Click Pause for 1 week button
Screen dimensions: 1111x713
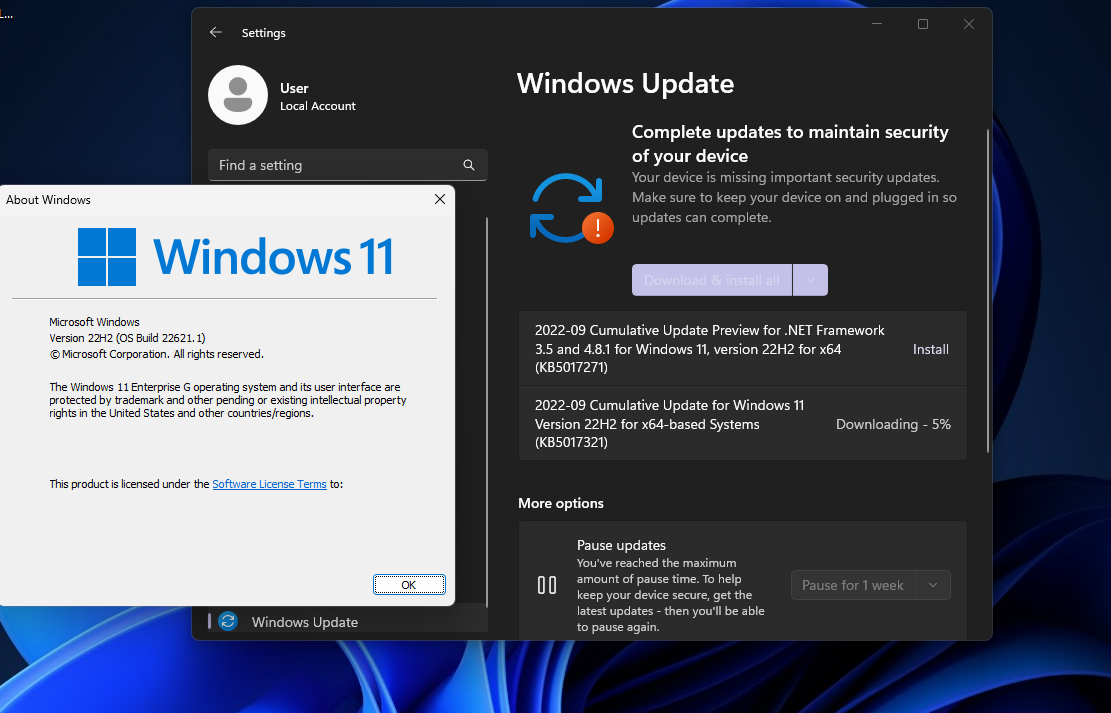(852, 585)
